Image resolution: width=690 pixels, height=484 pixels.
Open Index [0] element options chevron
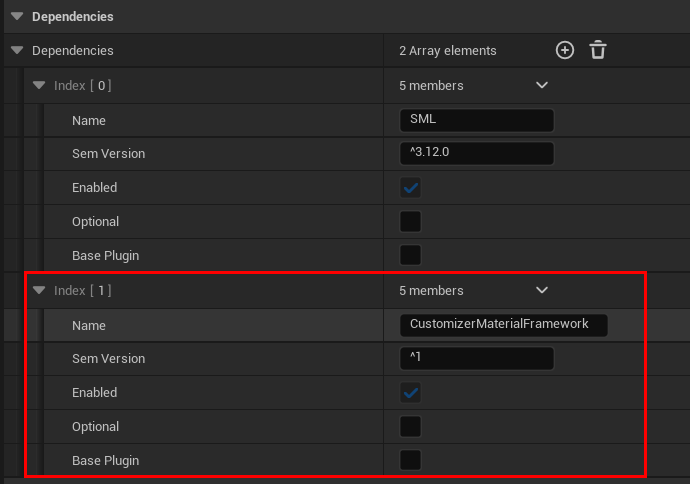[x=542, y=85]
